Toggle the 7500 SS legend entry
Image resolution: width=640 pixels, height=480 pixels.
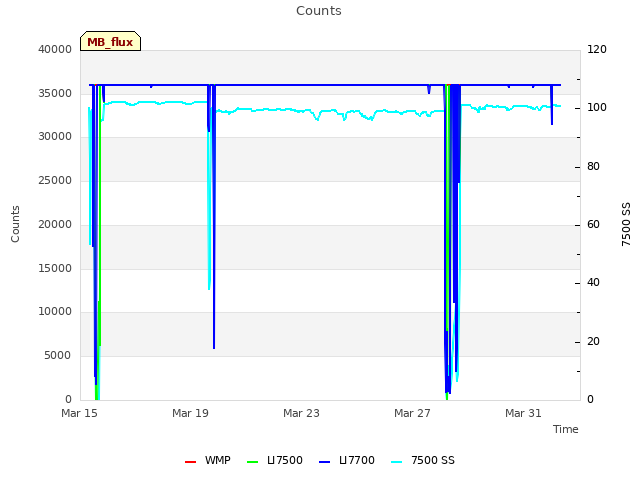click(x=422, y=460)
